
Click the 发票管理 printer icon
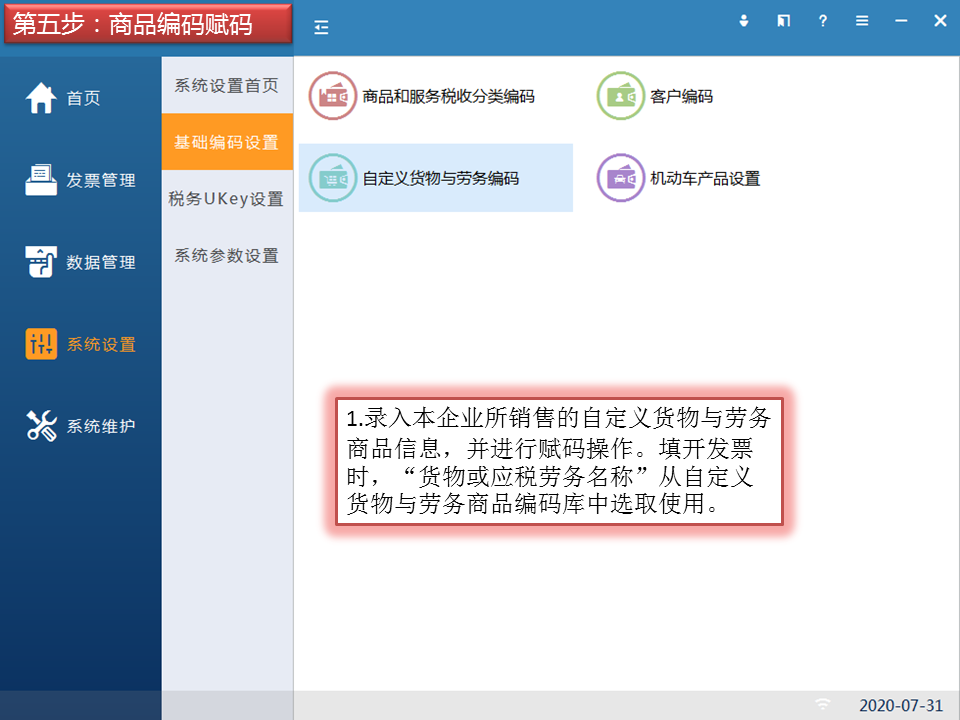click(41, 180)
